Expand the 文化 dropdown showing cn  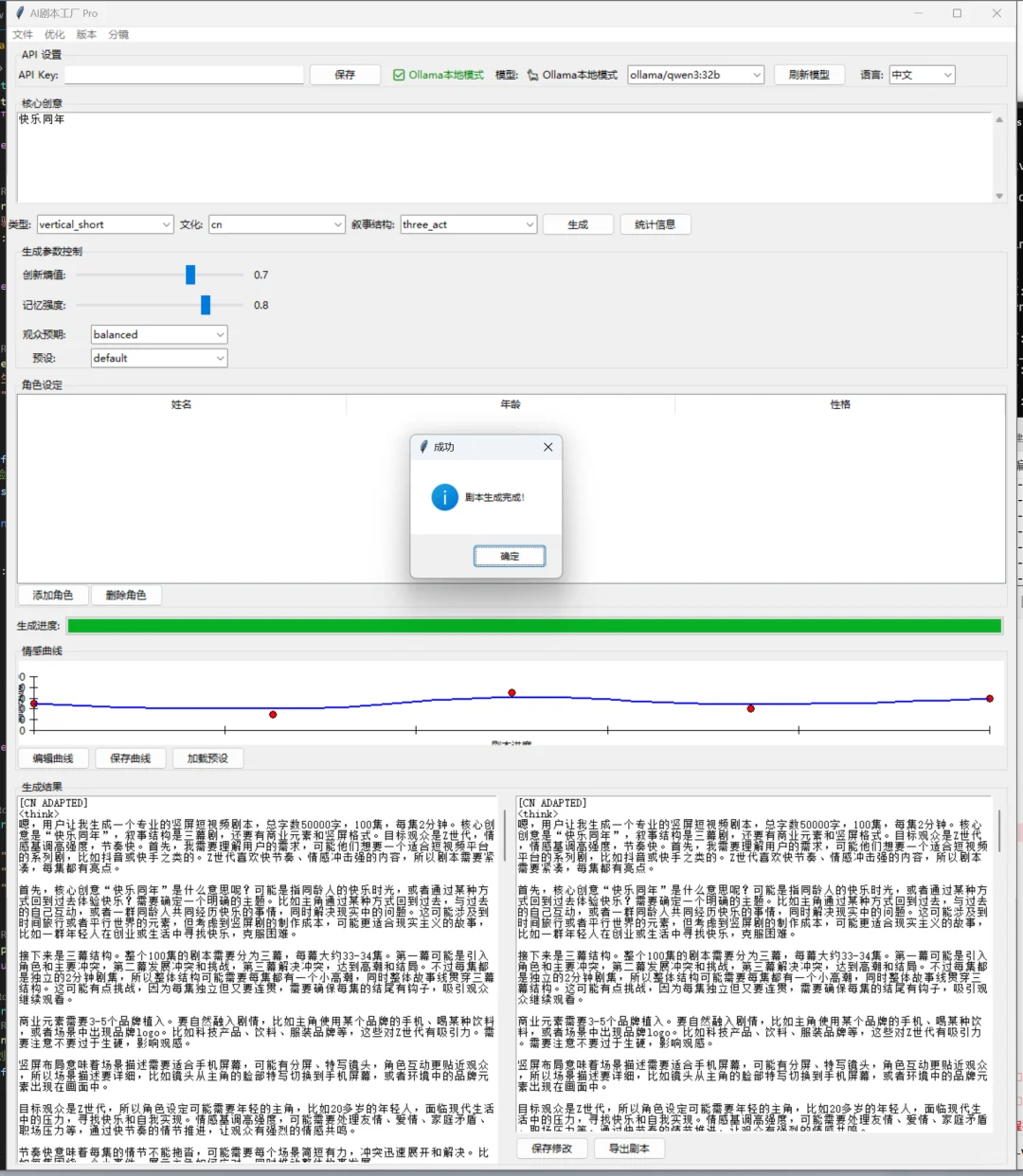pyautogui.click(x=277, y=224)
